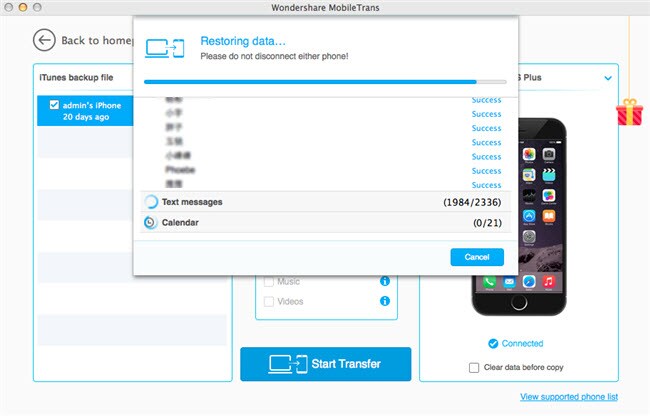This screenshot has height=416, width=650.
Task: Click the Connected status text
Action: (522, 343)
